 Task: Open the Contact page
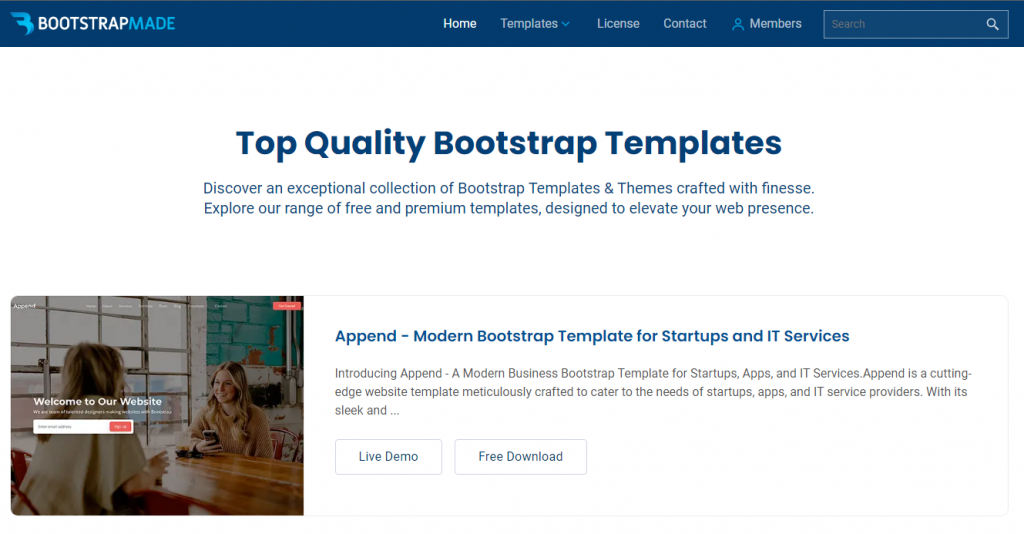click(x=684, y=24)
